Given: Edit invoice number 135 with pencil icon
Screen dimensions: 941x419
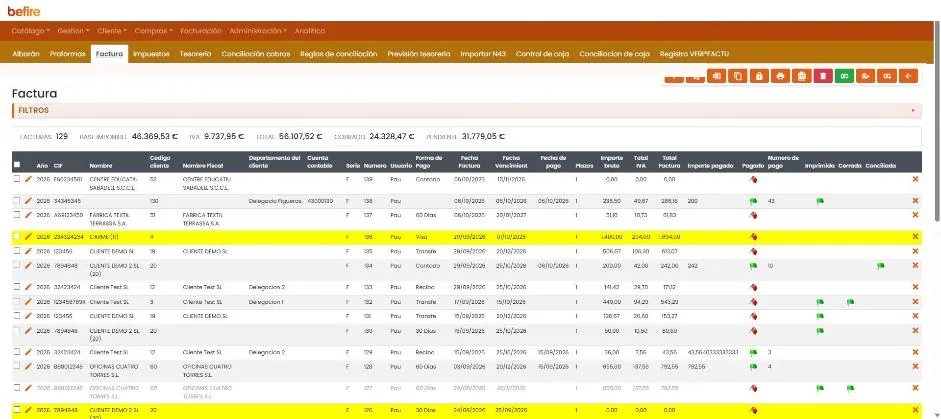Looking at the screenshot, I should (x=28, y=251).
